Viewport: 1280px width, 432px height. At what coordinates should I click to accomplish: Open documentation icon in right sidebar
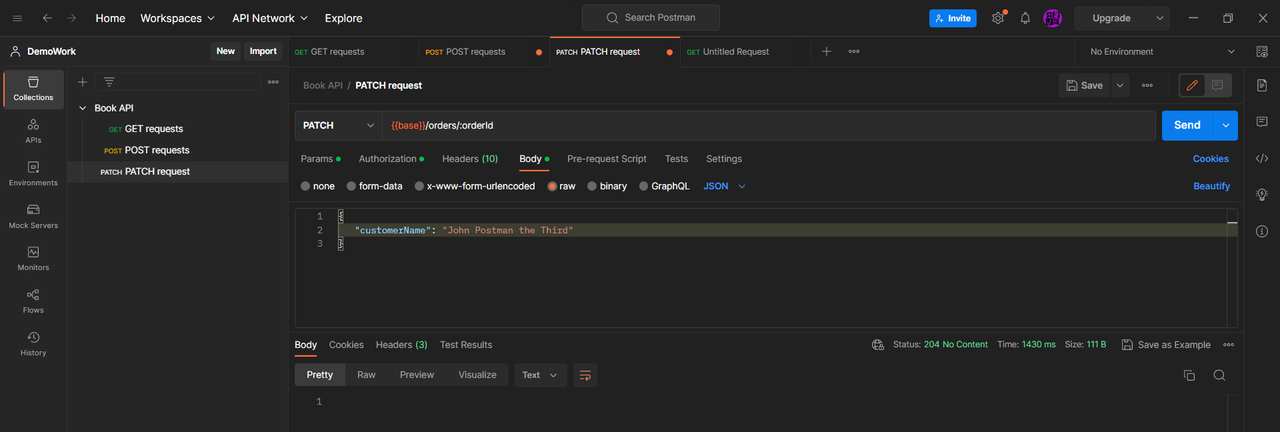click(1262, 86)
